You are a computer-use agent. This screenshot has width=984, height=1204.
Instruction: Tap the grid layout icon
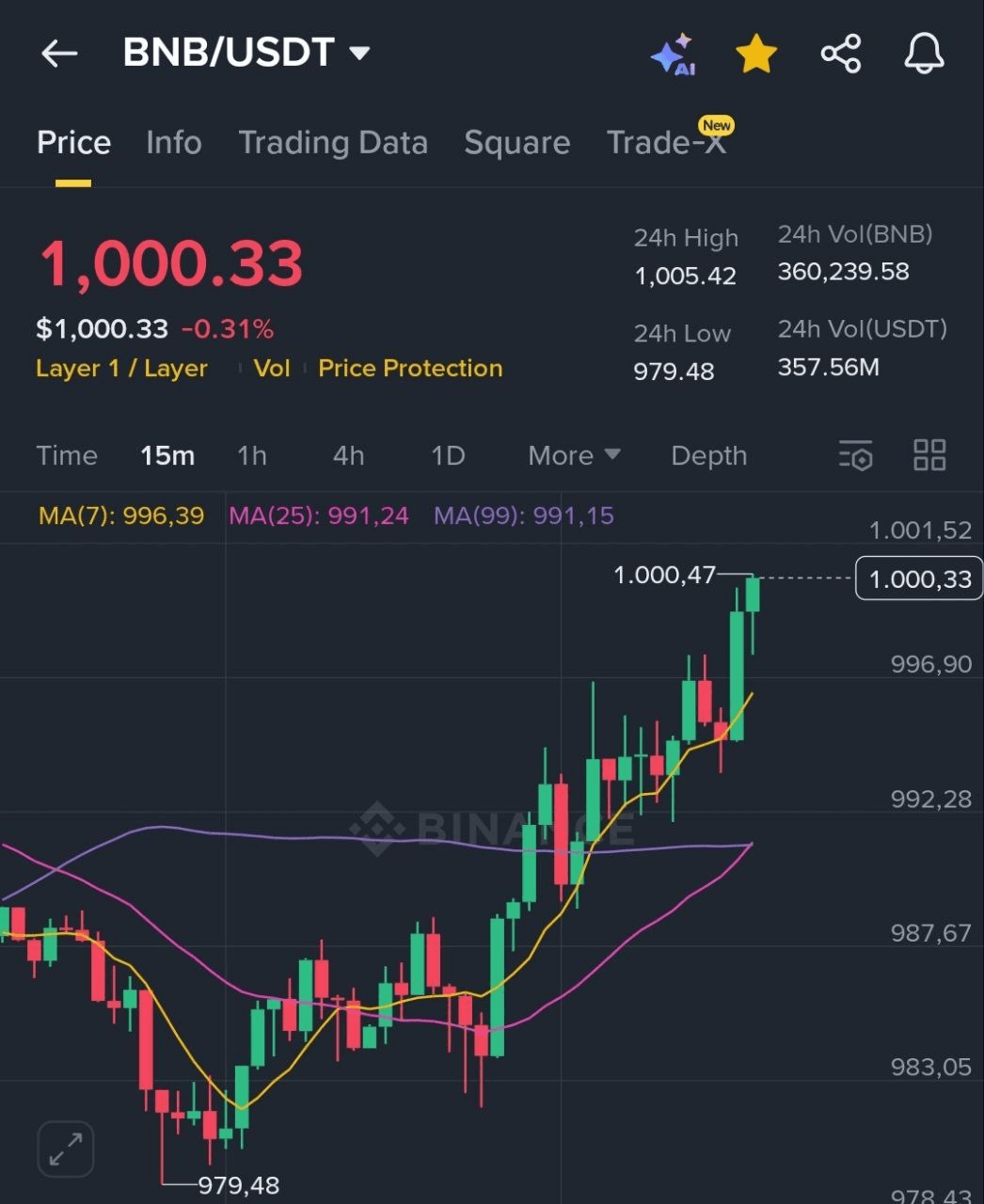tap(929, 455)
